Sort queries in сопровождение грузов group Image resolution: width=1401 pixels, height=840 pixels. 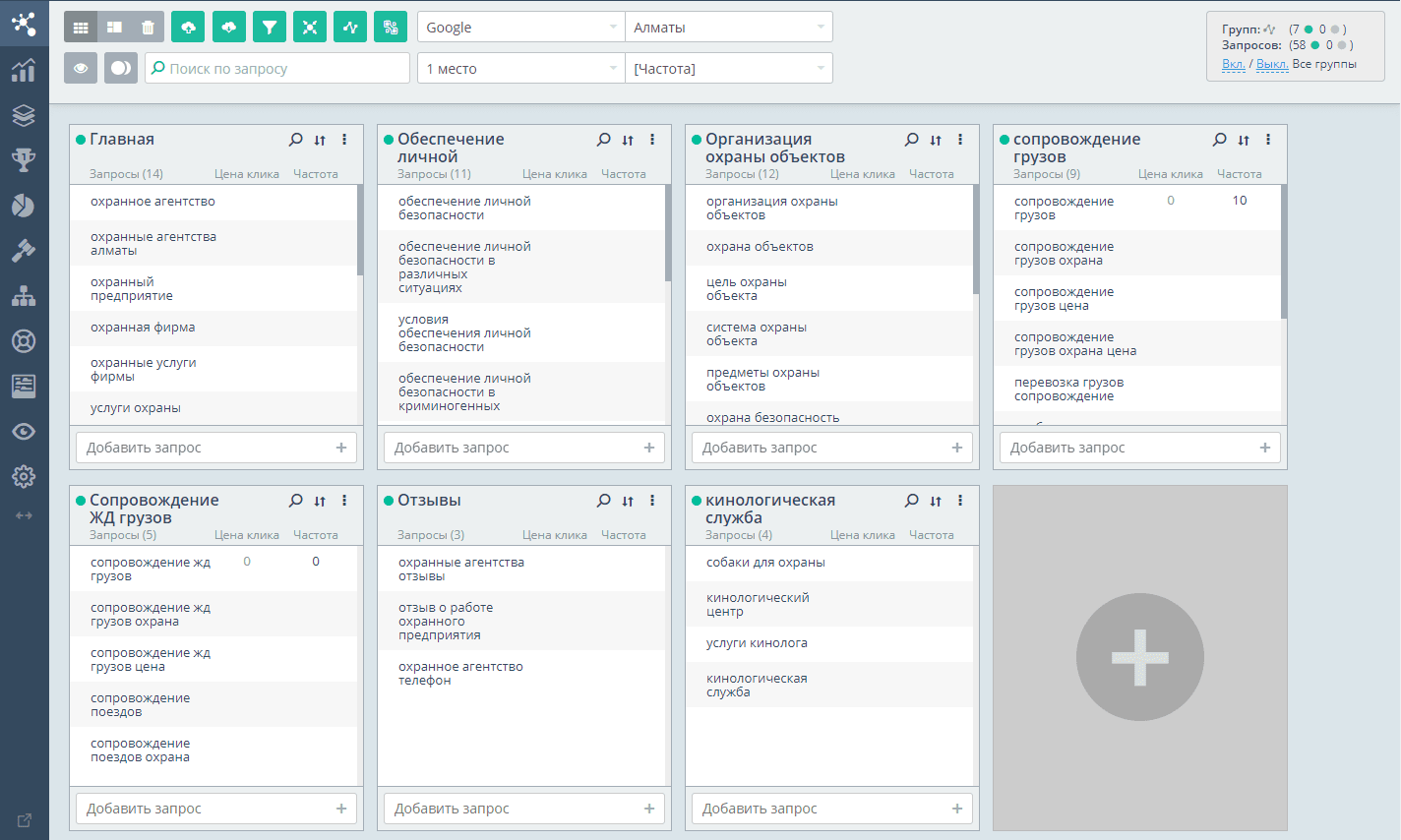click(x=1244, y=140)
